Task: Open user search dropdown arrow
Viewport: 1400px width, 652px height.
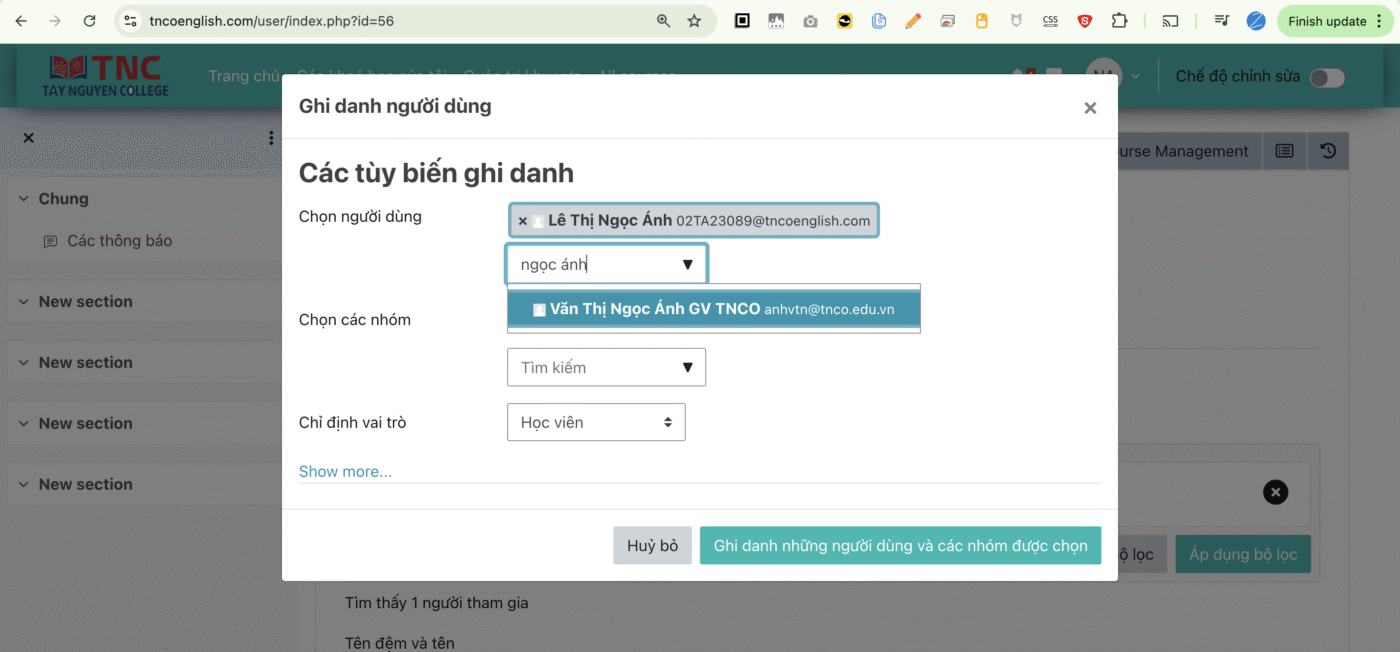Action: [688, 265]
